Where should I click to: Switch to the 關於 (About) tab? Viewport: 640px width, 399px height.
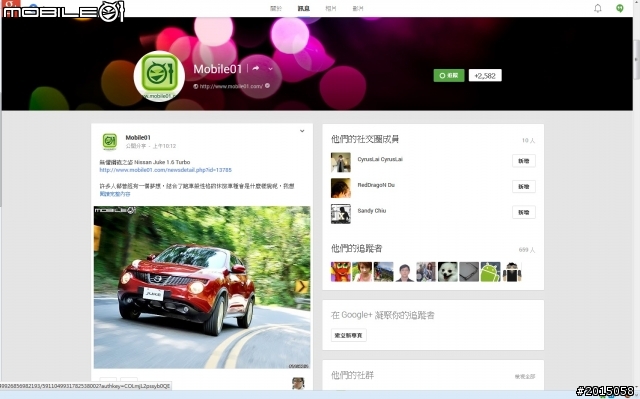pos(276,8)
